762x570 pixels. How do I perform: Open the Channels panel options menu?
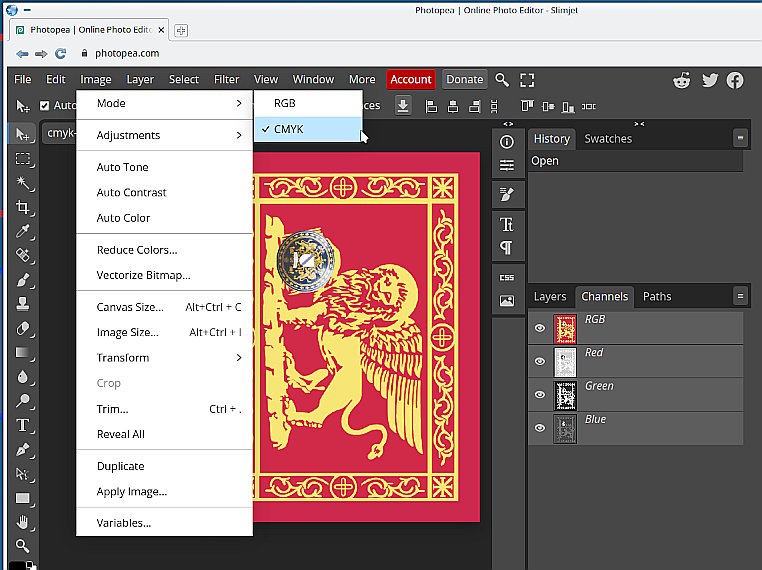click(740, 296)
